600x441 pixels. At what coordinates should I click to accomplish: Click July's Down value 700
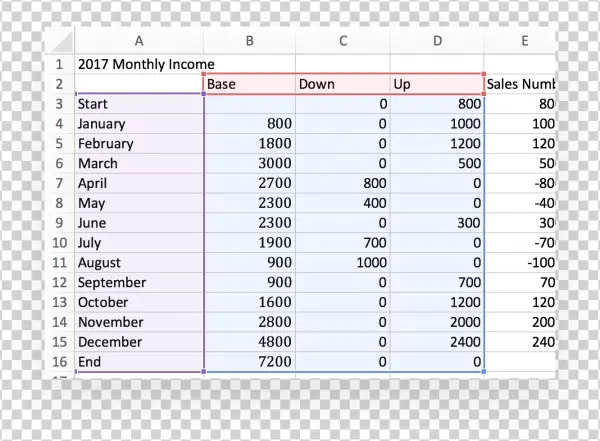pyautogui.click(x=343, y=243)
